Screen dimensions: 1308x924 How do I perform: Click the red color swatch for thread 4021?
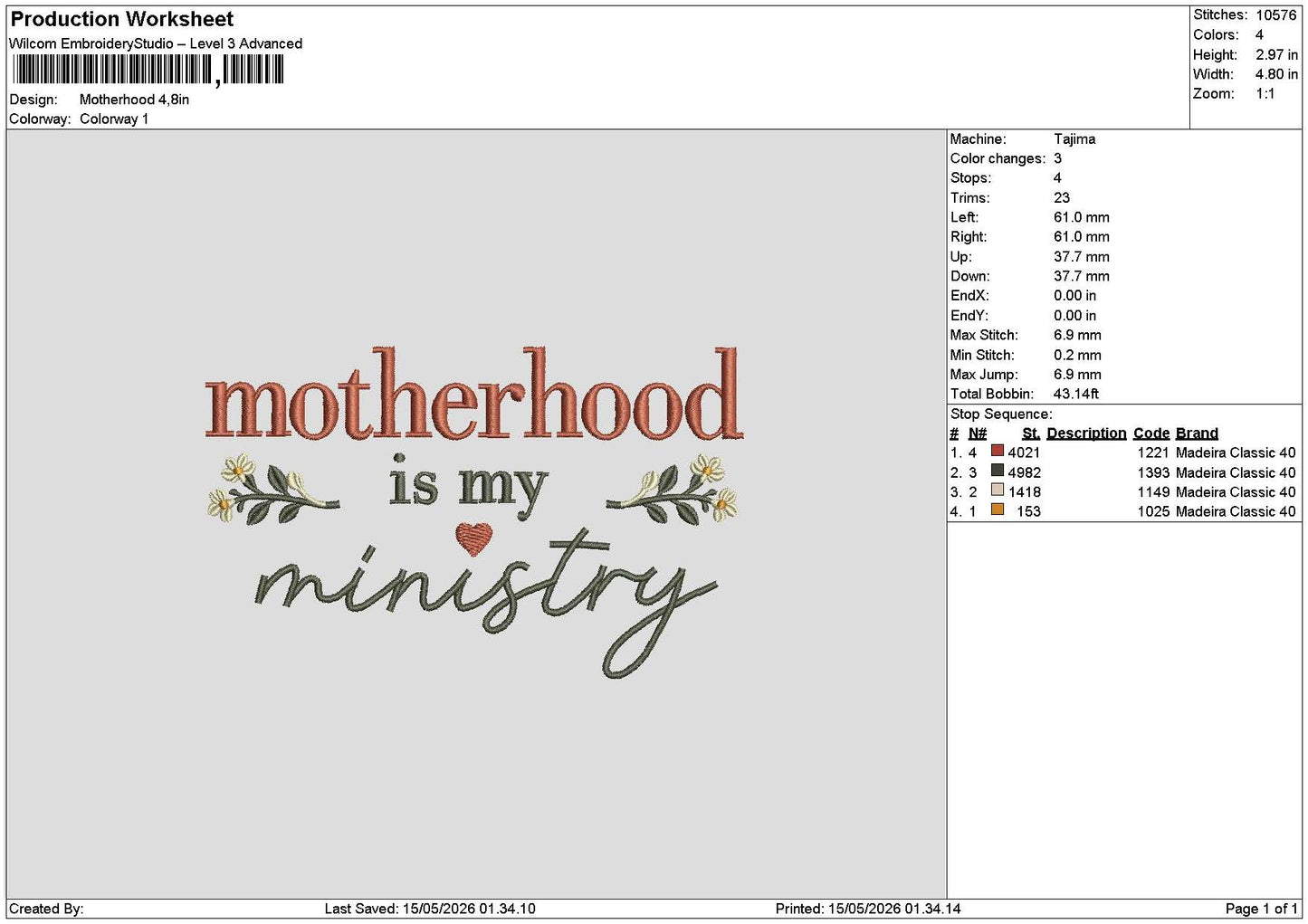click(998, 452)
